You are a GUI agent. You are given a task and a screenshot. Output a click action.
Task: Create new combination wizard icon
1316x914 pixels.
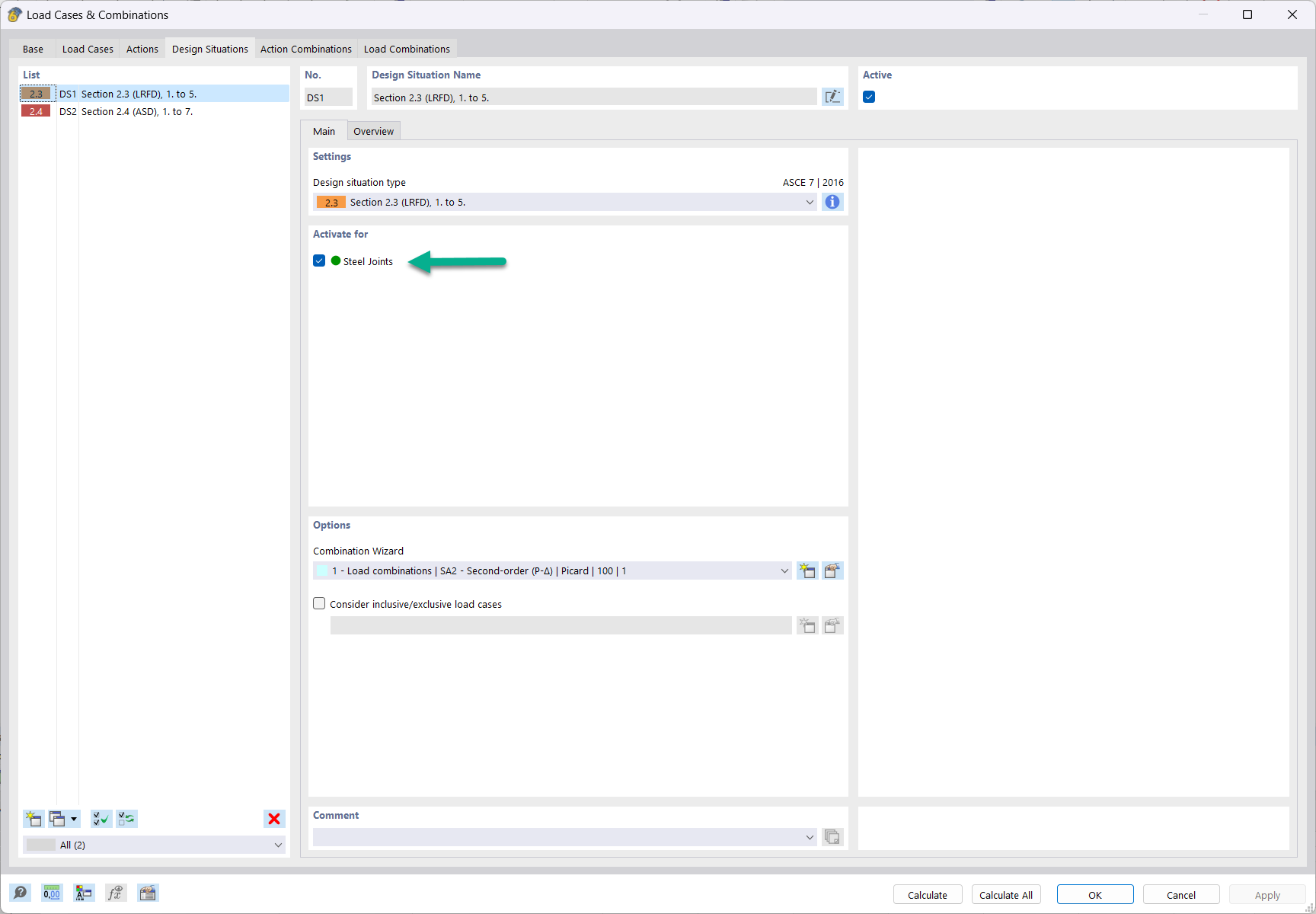tap(807, 570)
